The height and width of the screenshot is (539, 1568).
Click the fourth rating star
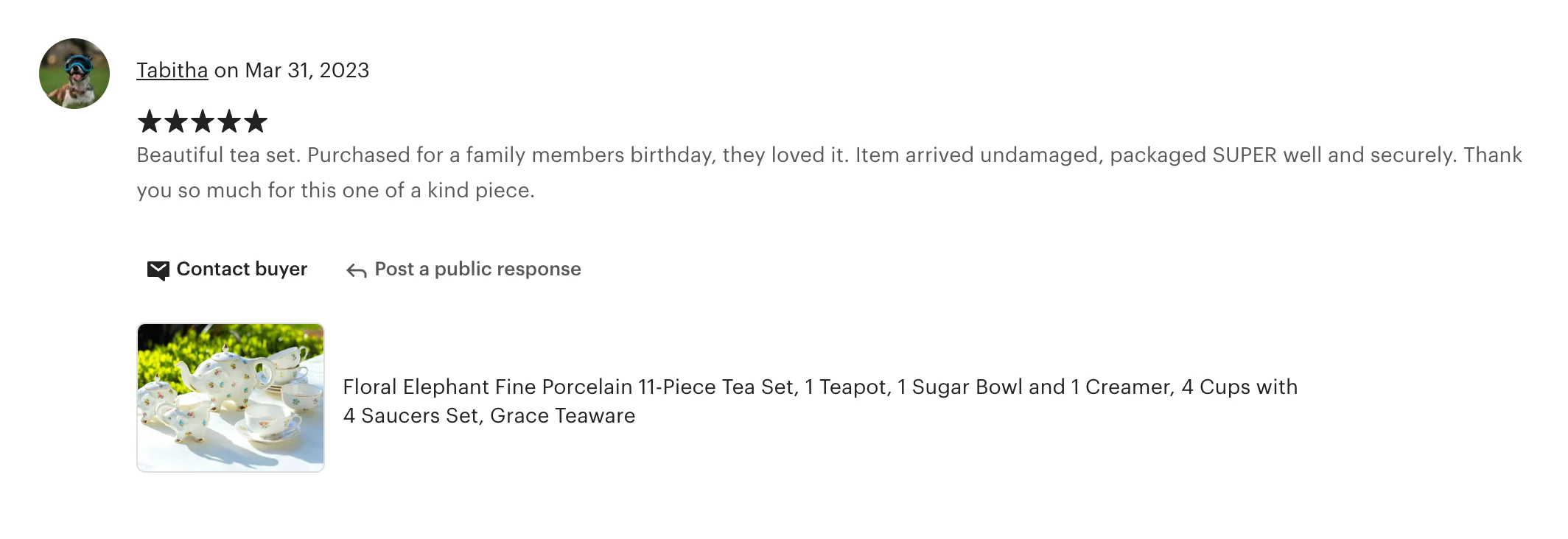coord(229,121)
